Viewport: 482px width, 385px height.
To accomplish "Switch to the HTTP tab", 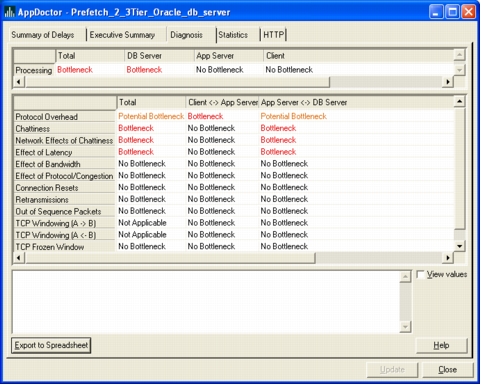I will point(273,35).
